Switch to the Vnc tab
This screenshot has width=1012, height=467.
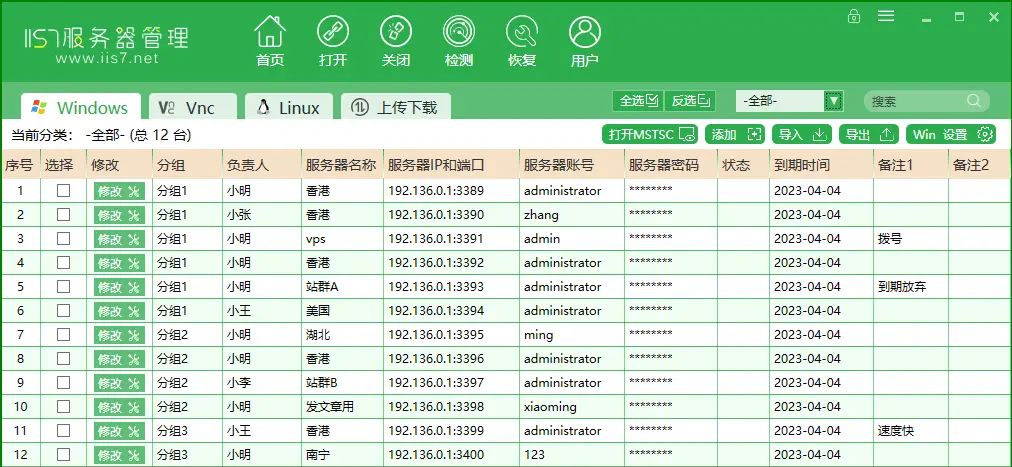coord(193,107)
